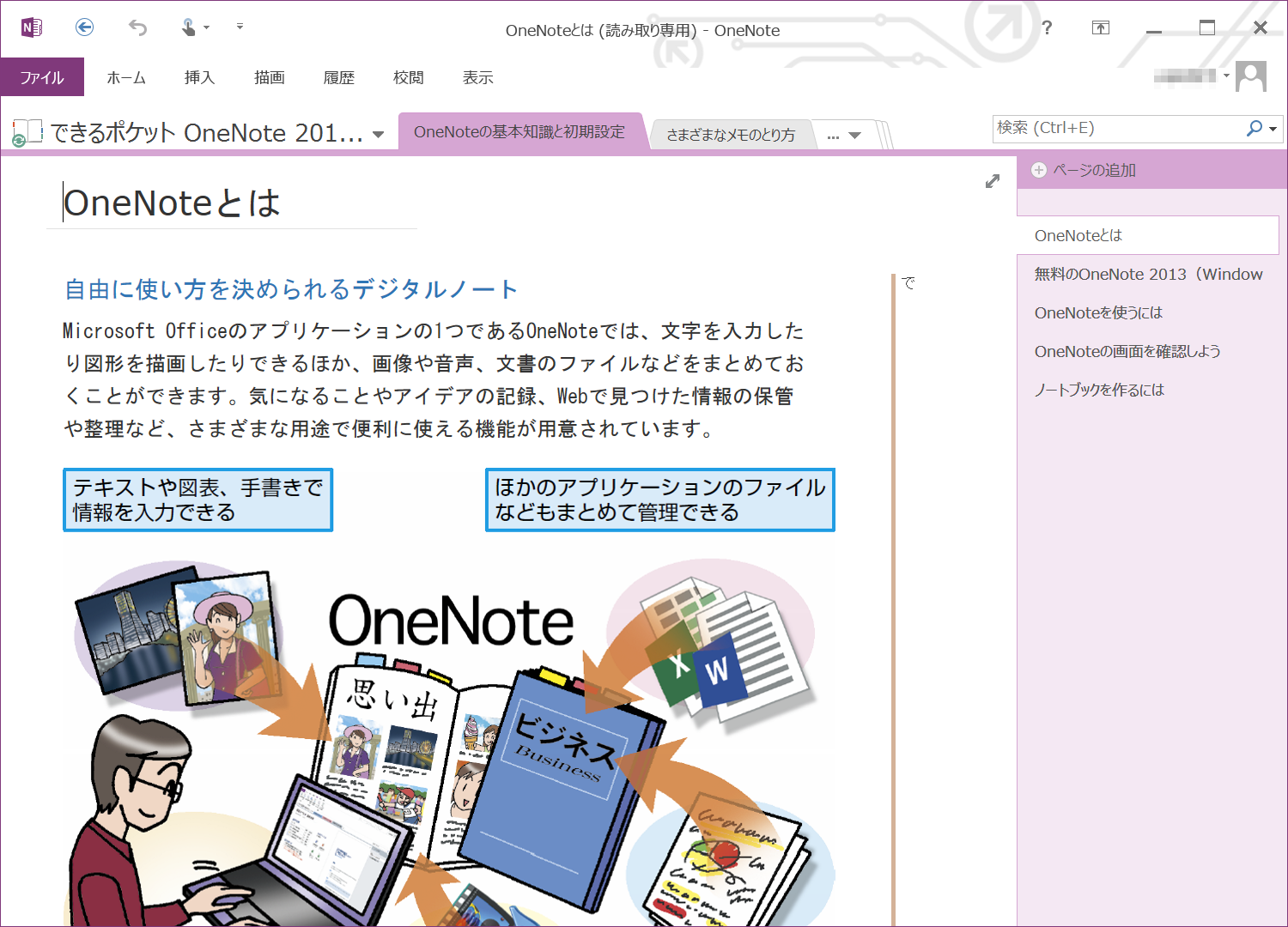The width and height of the screenshot is (1288, 927).
Task: Expand page to full view arrow icon
Action: (x=993, y=181)
